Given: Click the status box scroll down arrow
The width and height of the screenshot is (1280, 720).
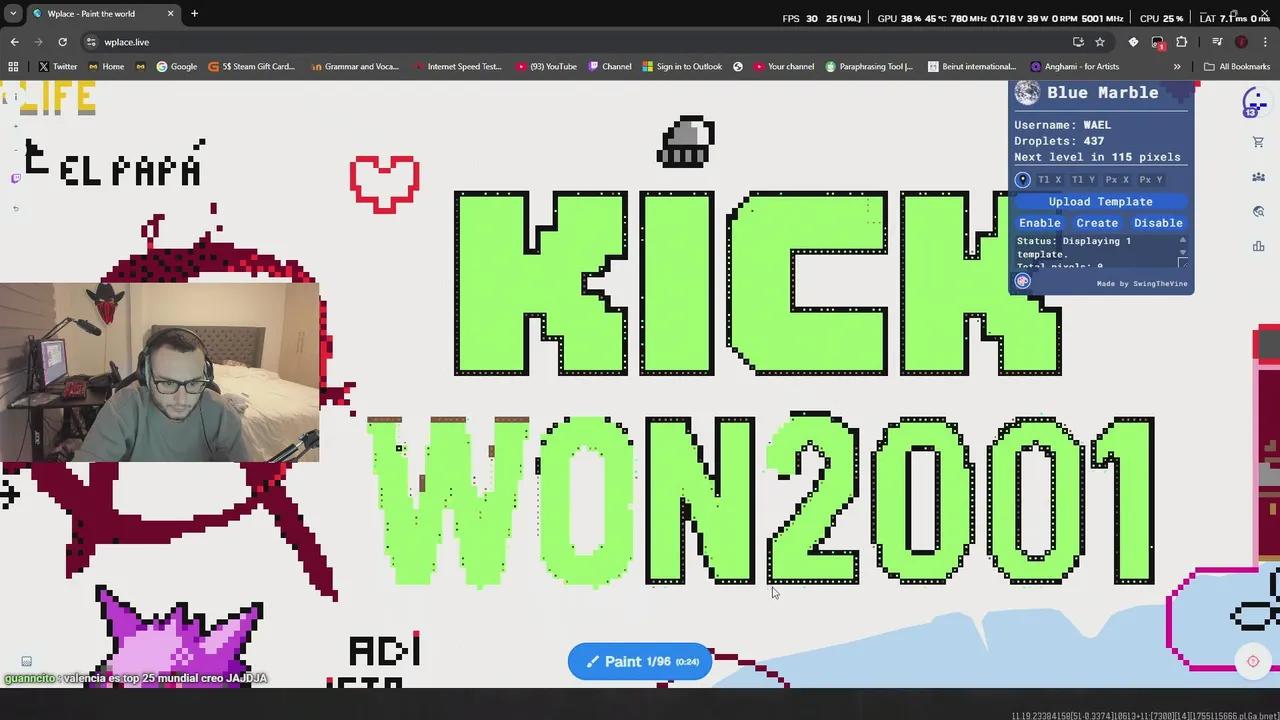Looking at the screenshot, I should point(1183,252).
